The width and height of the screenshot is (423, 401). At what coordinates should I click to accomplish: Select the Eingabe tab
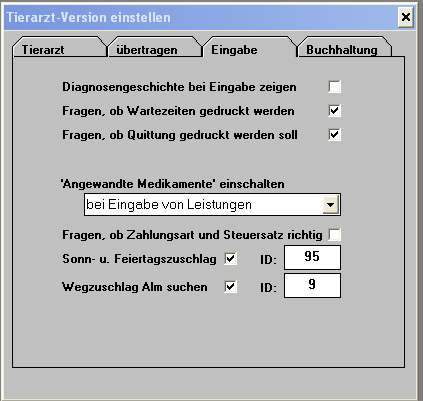[x=250, y=48]
